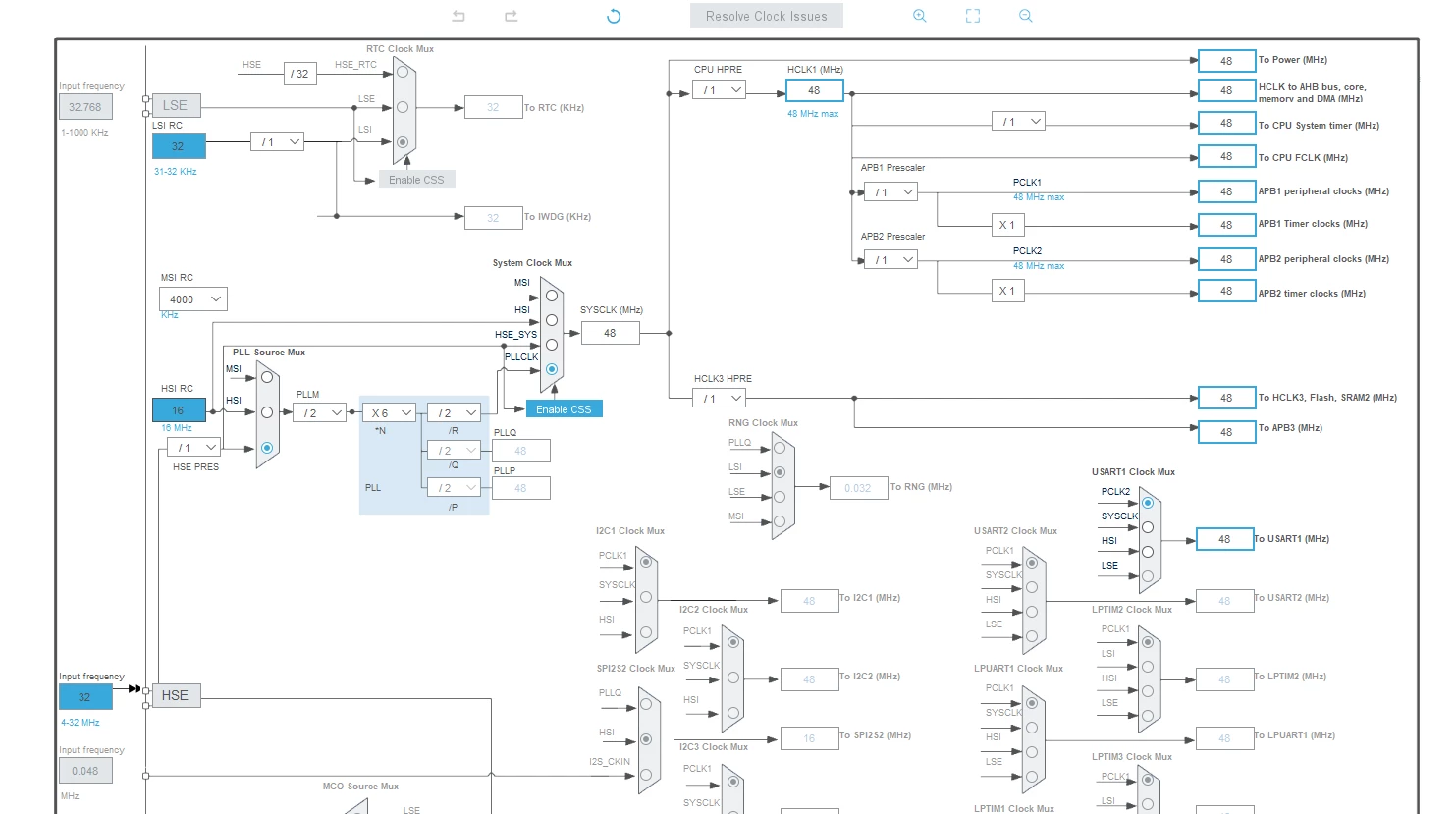The image size is (1456, 814).
Task: Open the PLL multiplier X 6 dropdown
Action: pyautogui.click(x=390, y=413)
